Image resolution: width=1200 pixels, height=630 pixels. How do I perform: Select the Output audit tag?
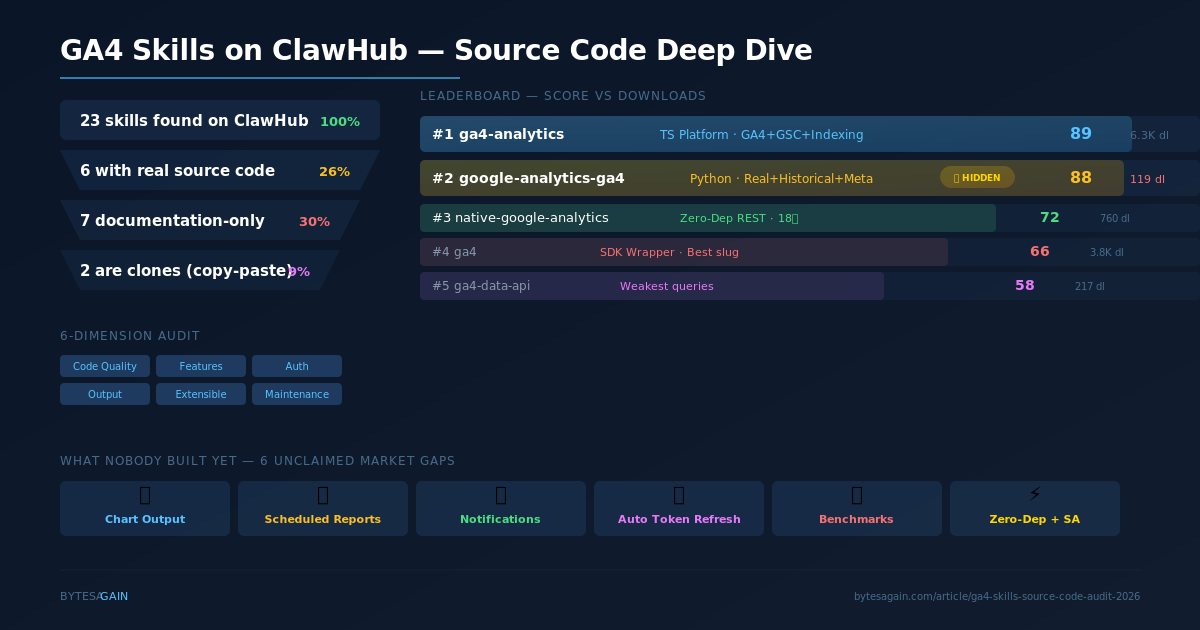click(105, 394)
